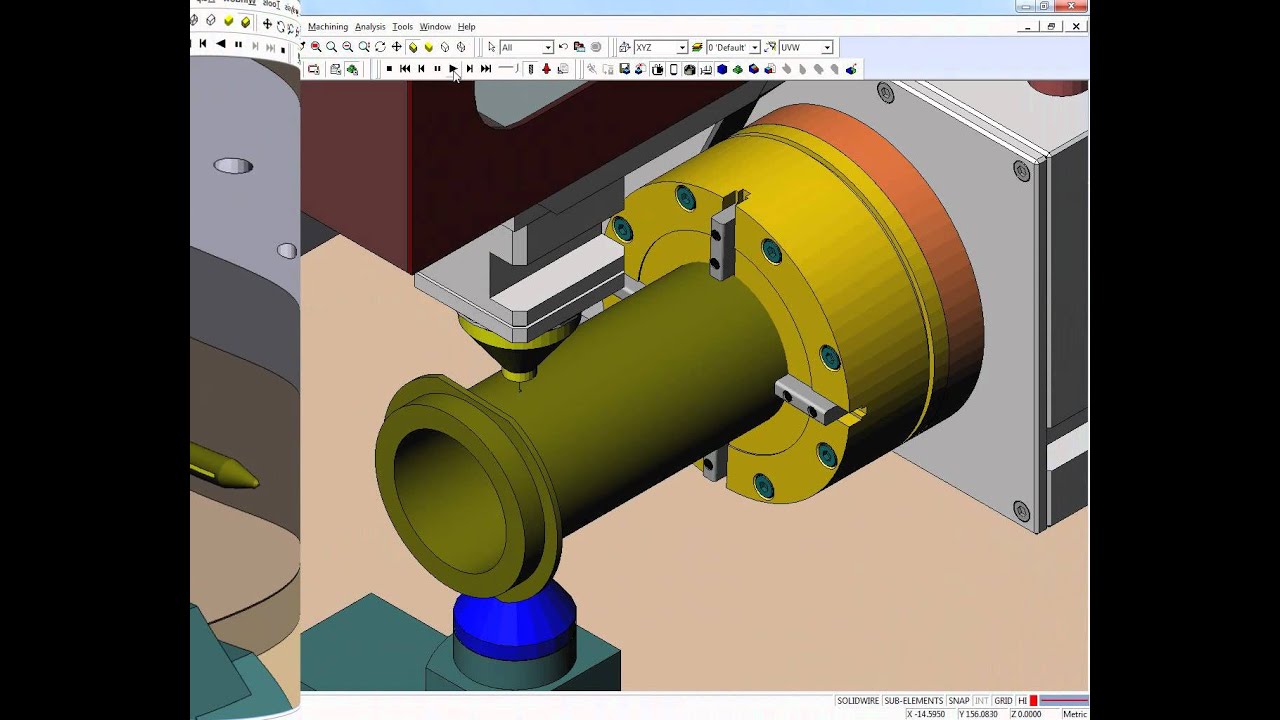Screen dimensions: 1280x720
Task: Click the green stacked blocks icon
Action: coord(737,69)
